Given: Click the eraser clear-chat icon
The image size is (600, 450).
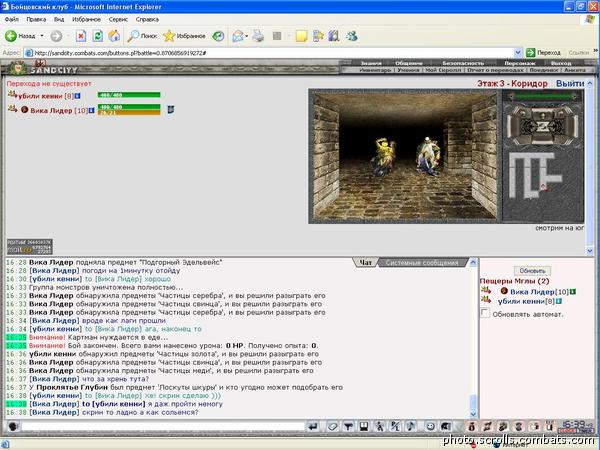Looking at the screenshot, I should pyautogui.click(x=333, y=426).
